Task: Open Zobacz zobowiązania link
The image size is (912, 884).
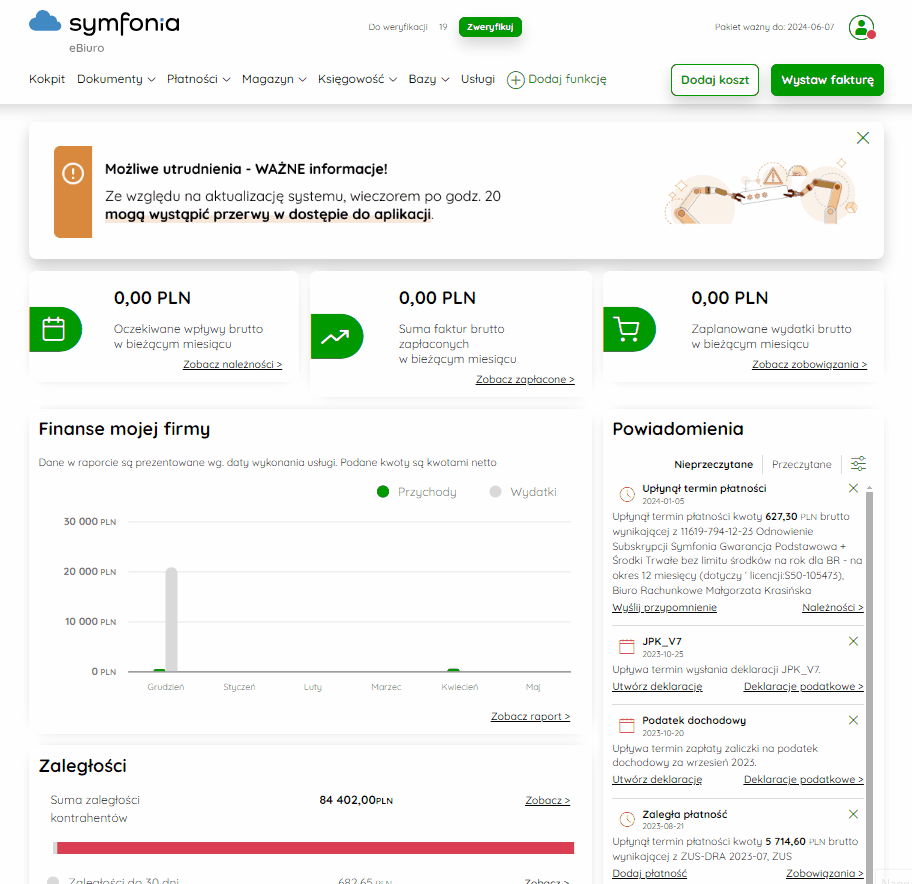Action: (x=809, y=365)
